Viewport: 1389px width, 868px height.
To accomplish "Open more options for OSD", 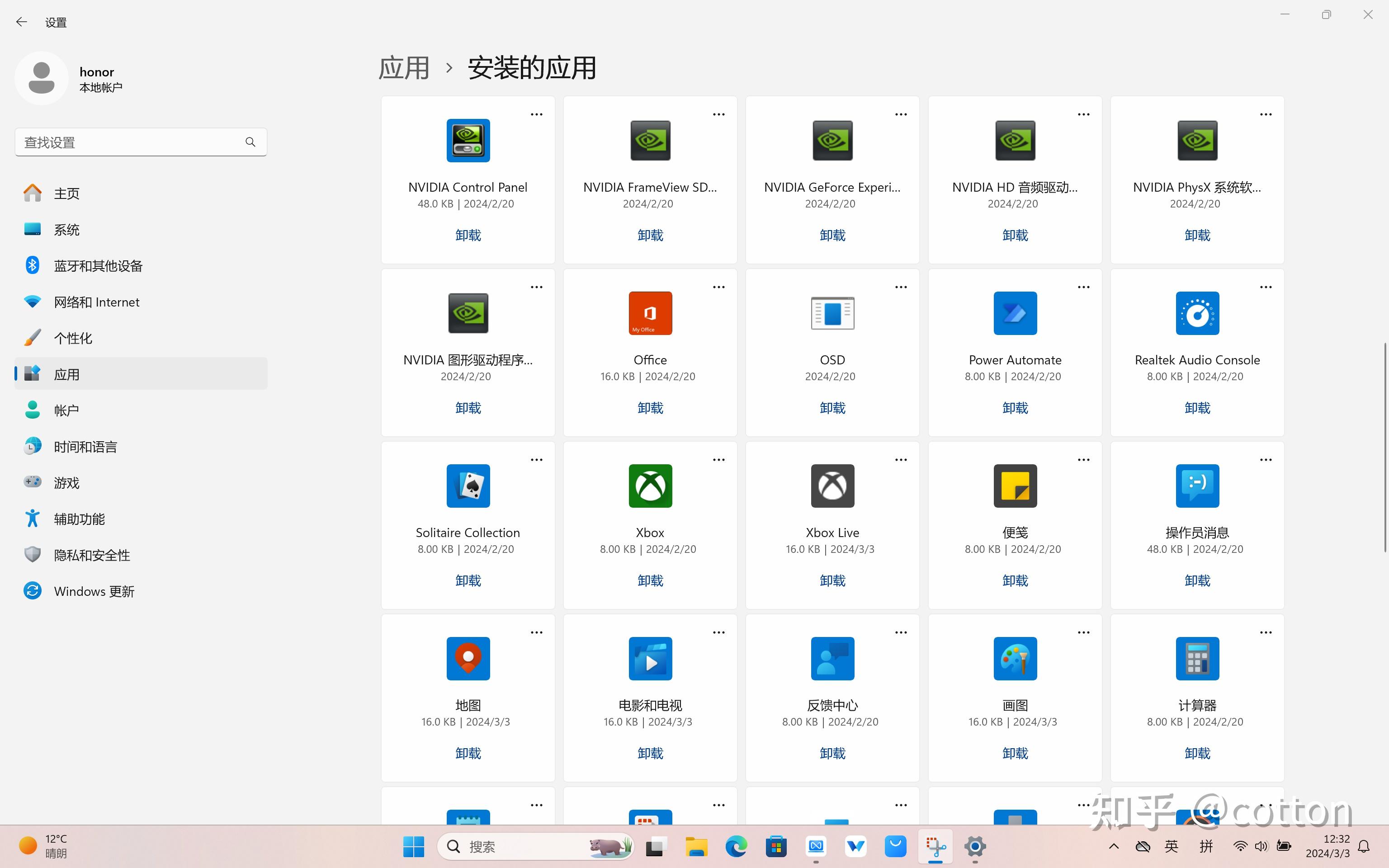I will coord(901,287).
